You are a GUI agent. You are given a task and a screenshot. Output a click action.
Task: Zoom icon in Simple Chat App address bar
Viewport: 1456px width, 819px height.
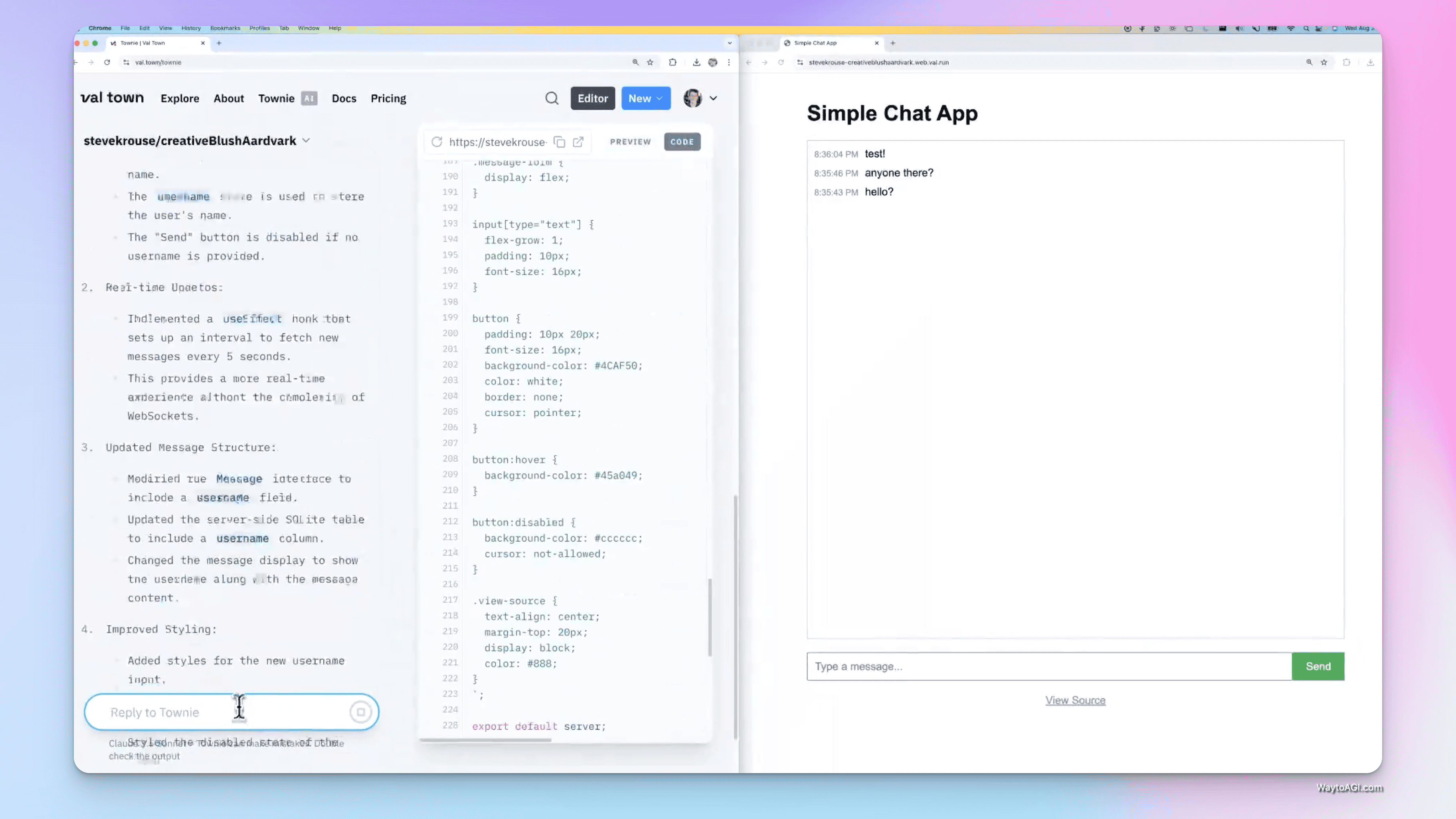click(x=1309, y=62)
